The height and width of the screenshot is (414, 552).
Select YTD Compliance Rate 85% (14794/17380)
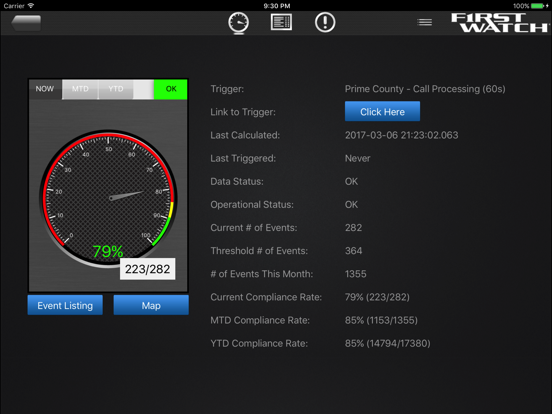(x=388, y=344)
